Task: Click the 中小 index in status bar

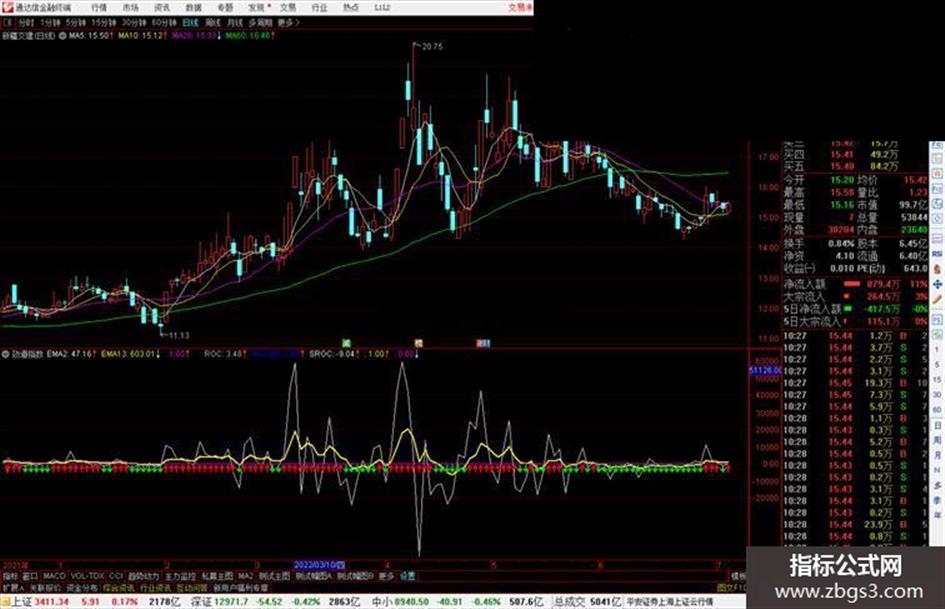Action: (381, 602)
